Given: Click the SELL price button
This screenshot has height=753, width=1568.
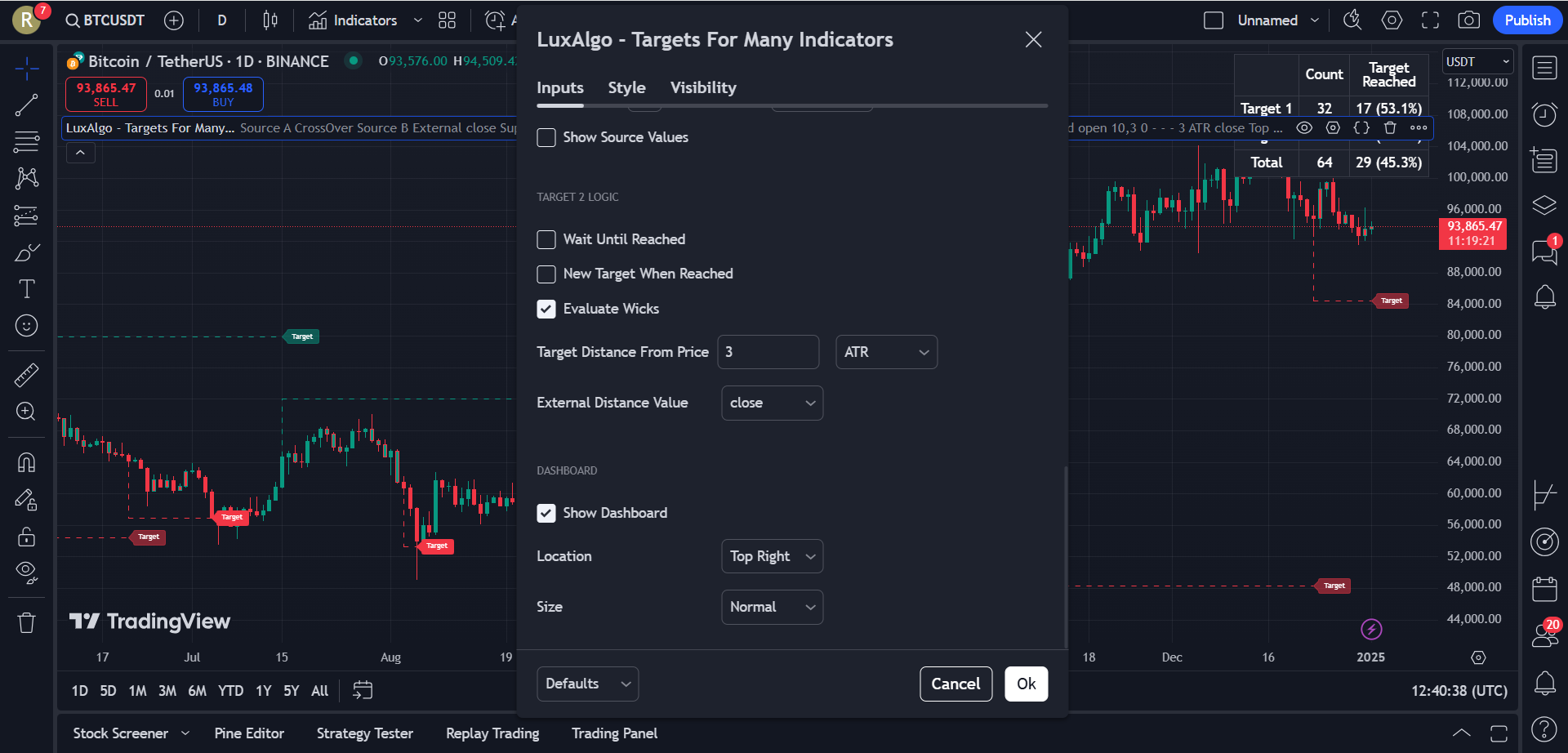Looking at the screenshot, I should tap(105, 94).
